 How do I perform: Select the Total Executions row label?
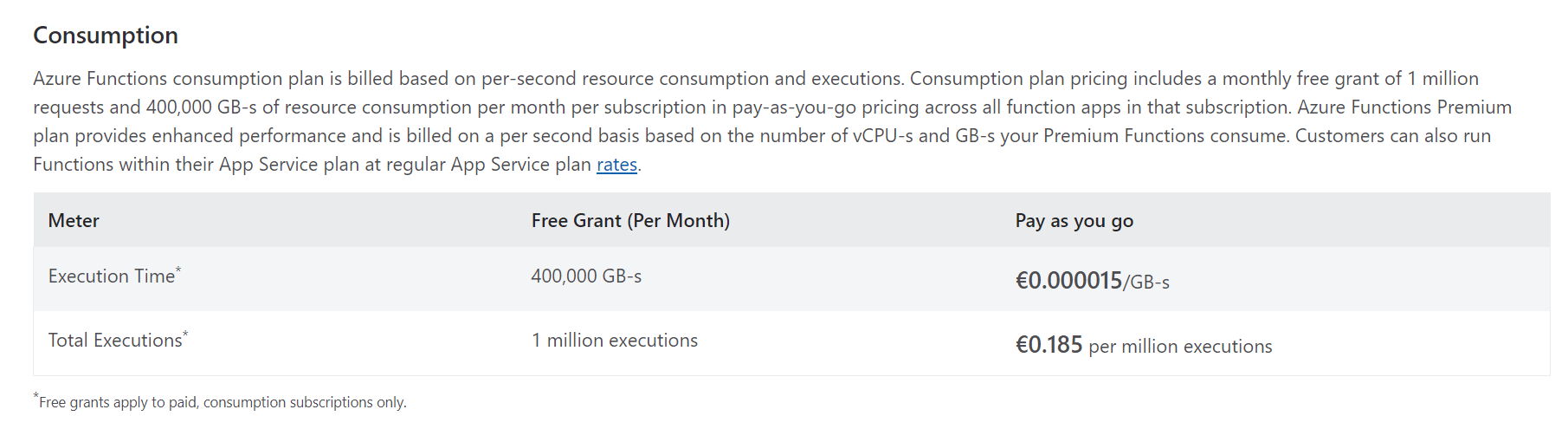(115, 341)
